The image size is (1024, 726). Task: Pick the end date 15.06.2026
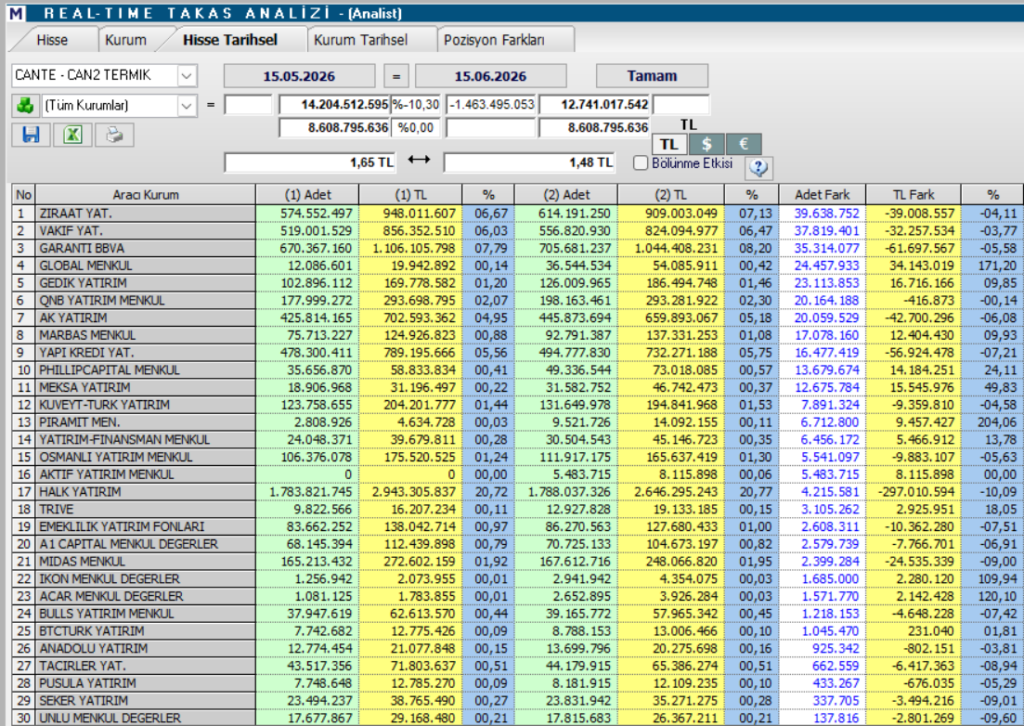click(490, 76)
